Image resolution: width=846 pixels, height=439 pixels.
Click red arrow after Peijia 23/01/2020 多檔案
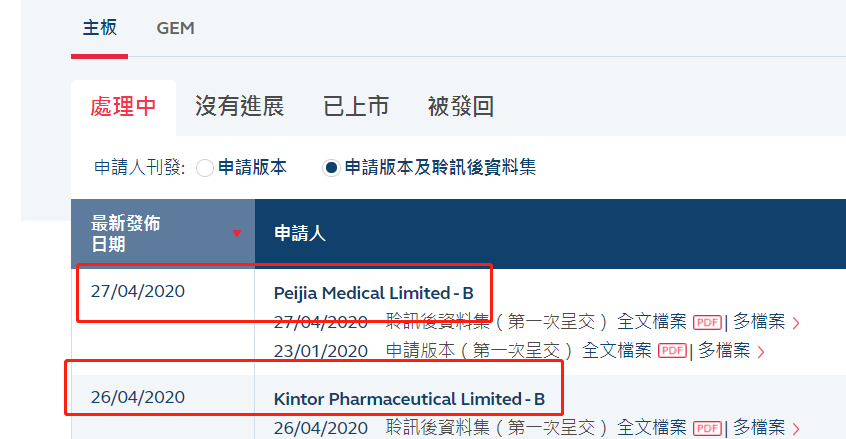[x=761, y=351]
